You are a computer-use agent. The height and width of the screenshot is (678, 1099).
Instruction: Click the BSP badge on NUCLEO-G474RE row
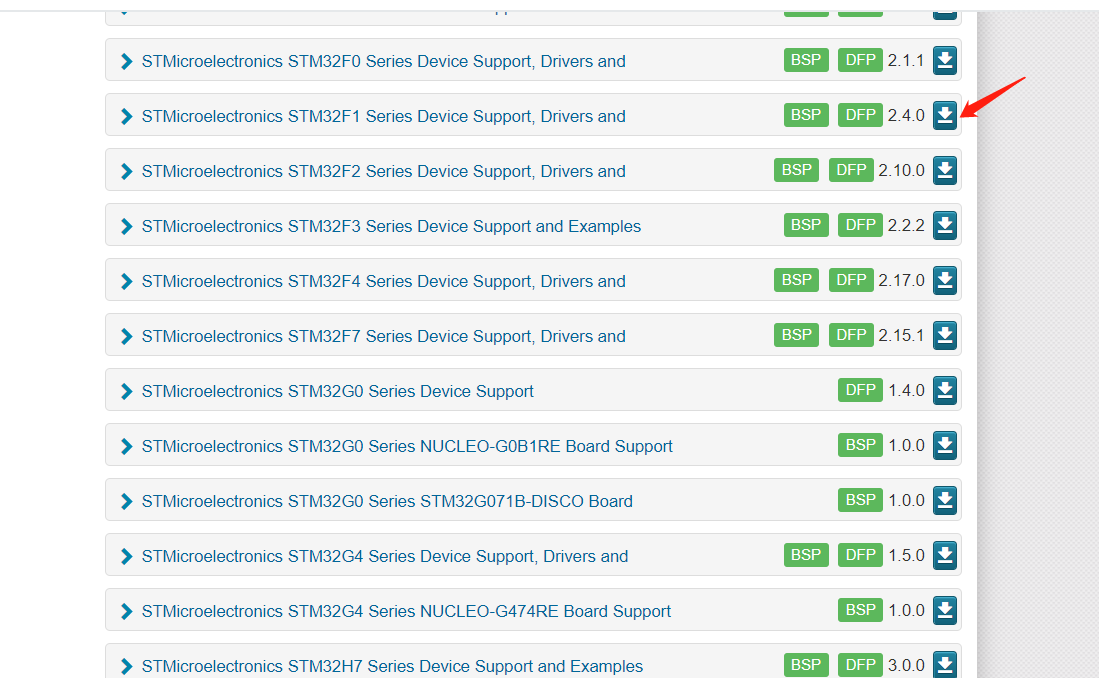[860, 610]
